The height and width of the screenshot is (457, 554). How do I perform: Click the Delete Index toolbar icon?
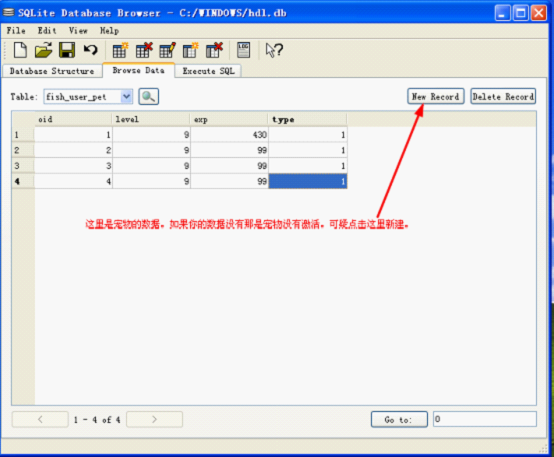(x=214, y=50)
